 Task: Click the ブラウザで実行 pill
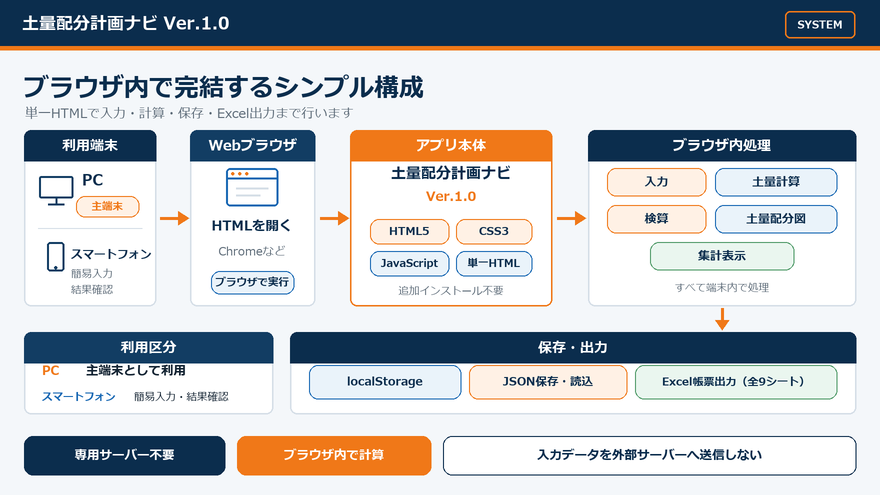[x=253, y=282]
